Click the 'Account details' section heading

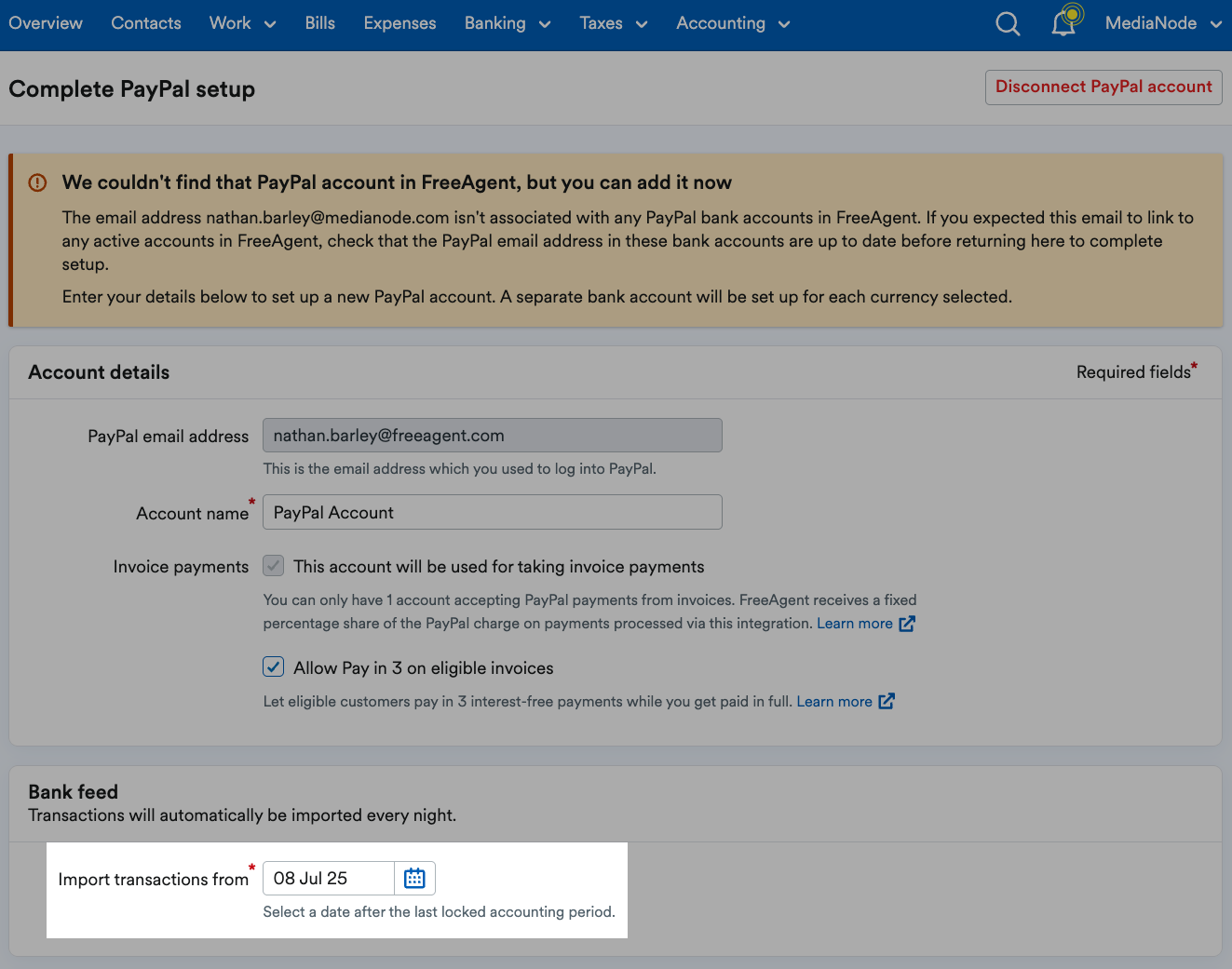[x=99, y=372]
